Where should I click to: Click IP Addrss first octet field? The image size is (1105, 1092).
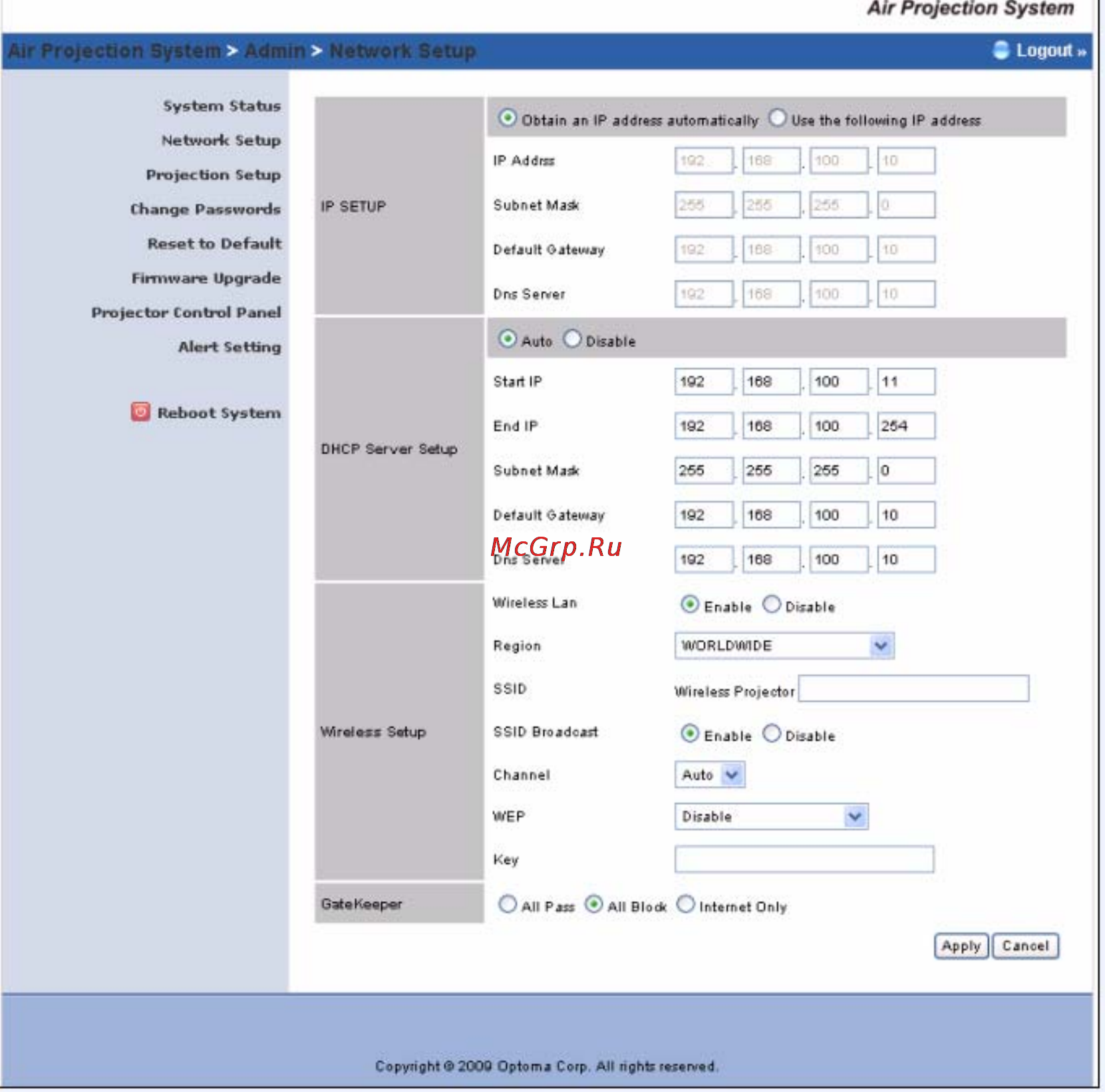pos(704,161)
